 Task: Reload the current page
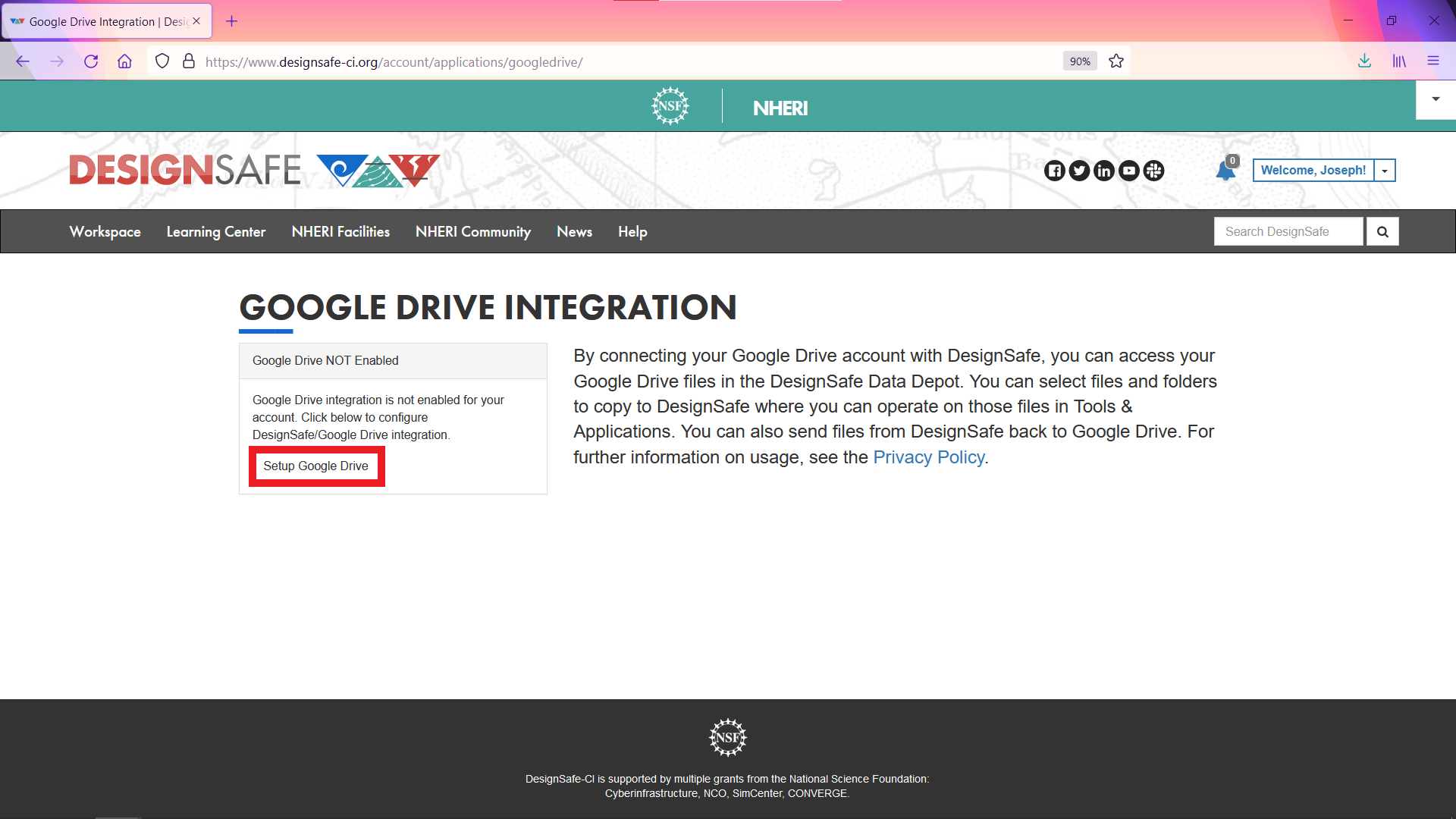91,61
